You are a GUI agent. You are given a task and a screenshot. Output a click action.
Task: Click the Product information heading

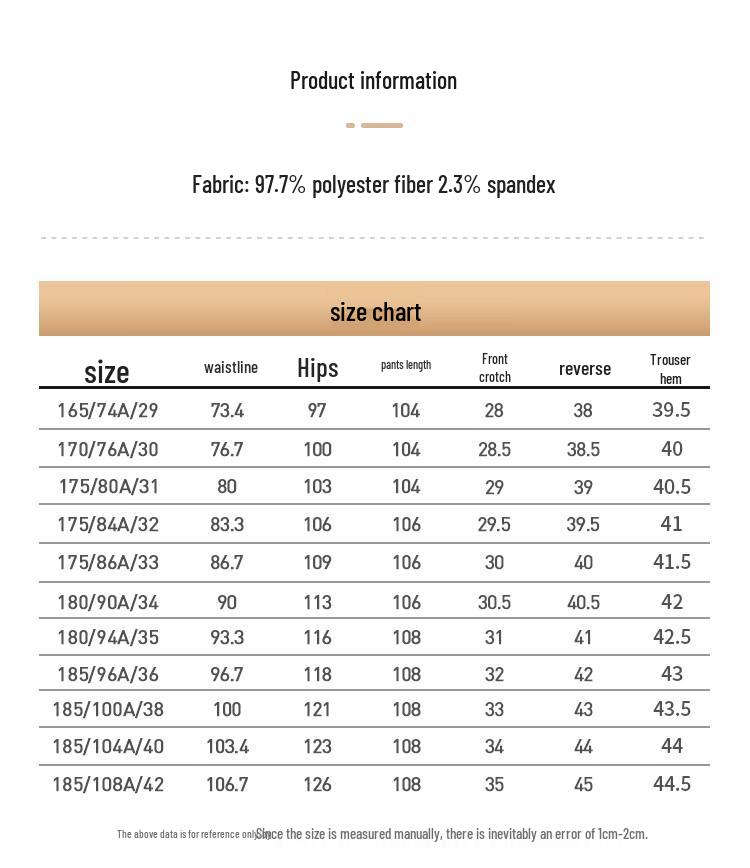[373, 81]
